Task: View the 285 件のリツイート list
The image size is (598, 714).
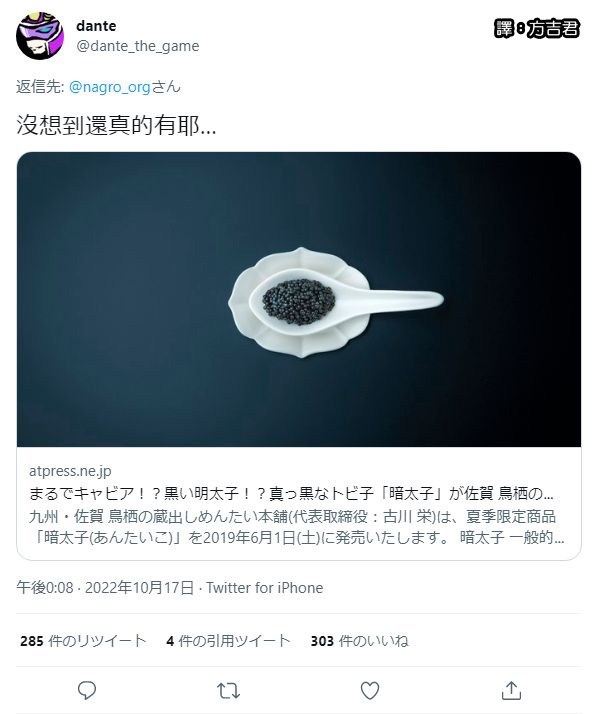Action: 83,641
